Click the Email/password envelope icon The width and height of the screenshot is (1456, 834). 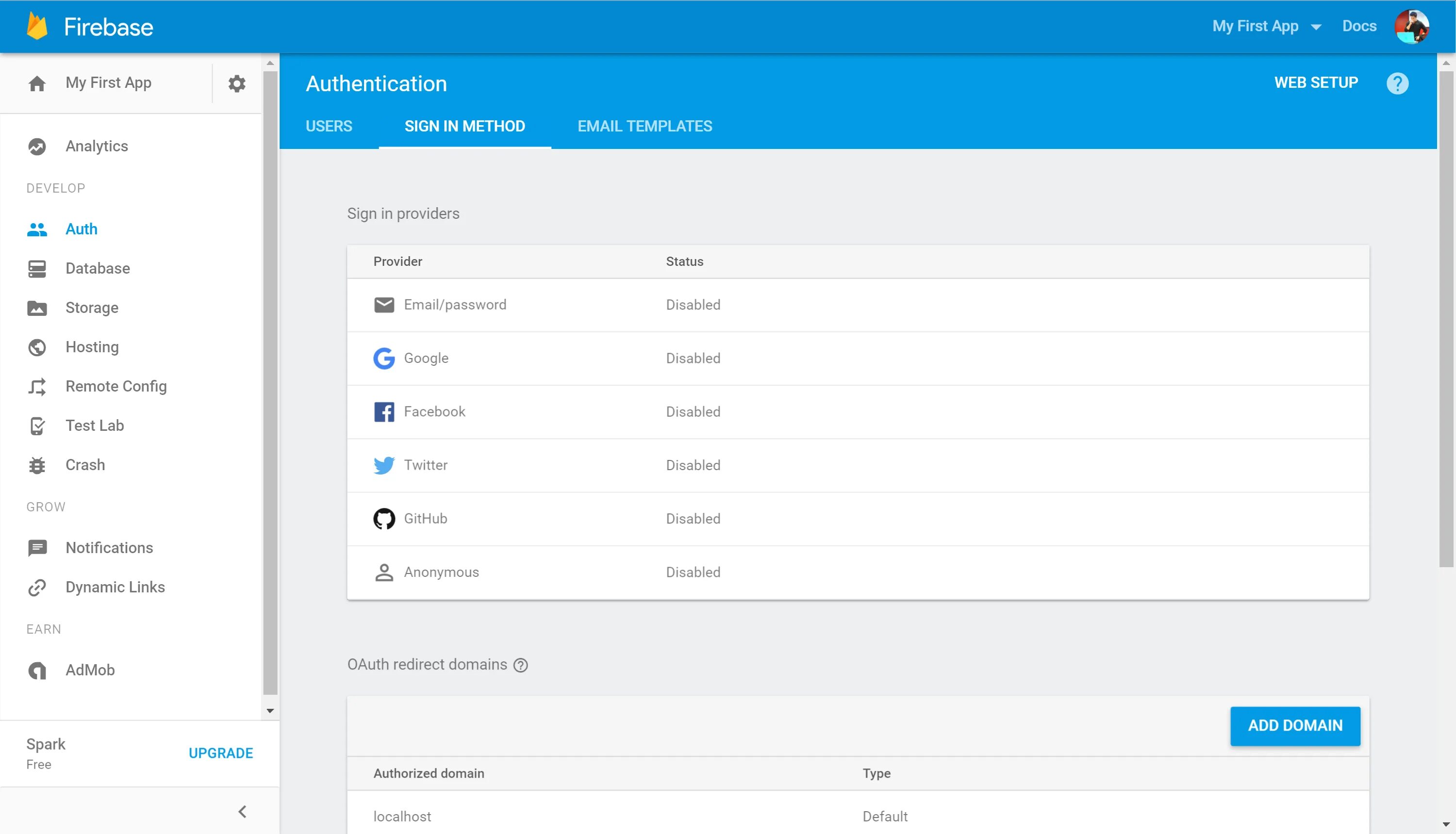pyautogui.click(x=384, y=305)
